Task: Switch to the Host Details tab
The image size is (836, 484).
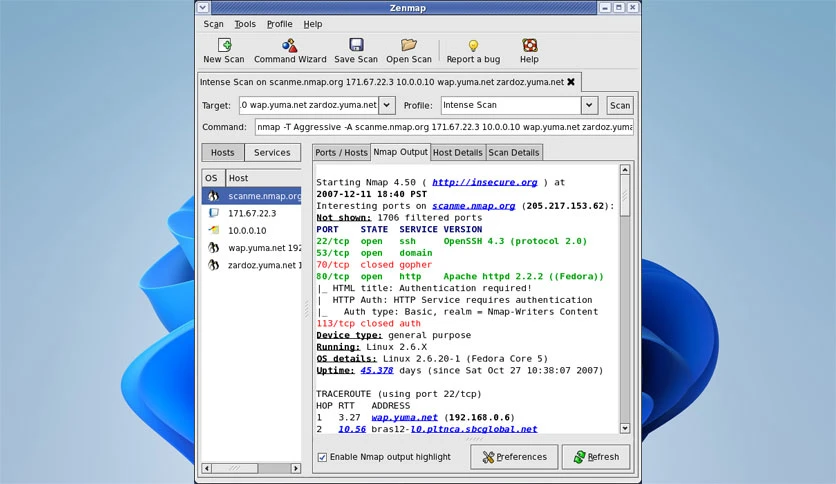Action: (457, 152)
